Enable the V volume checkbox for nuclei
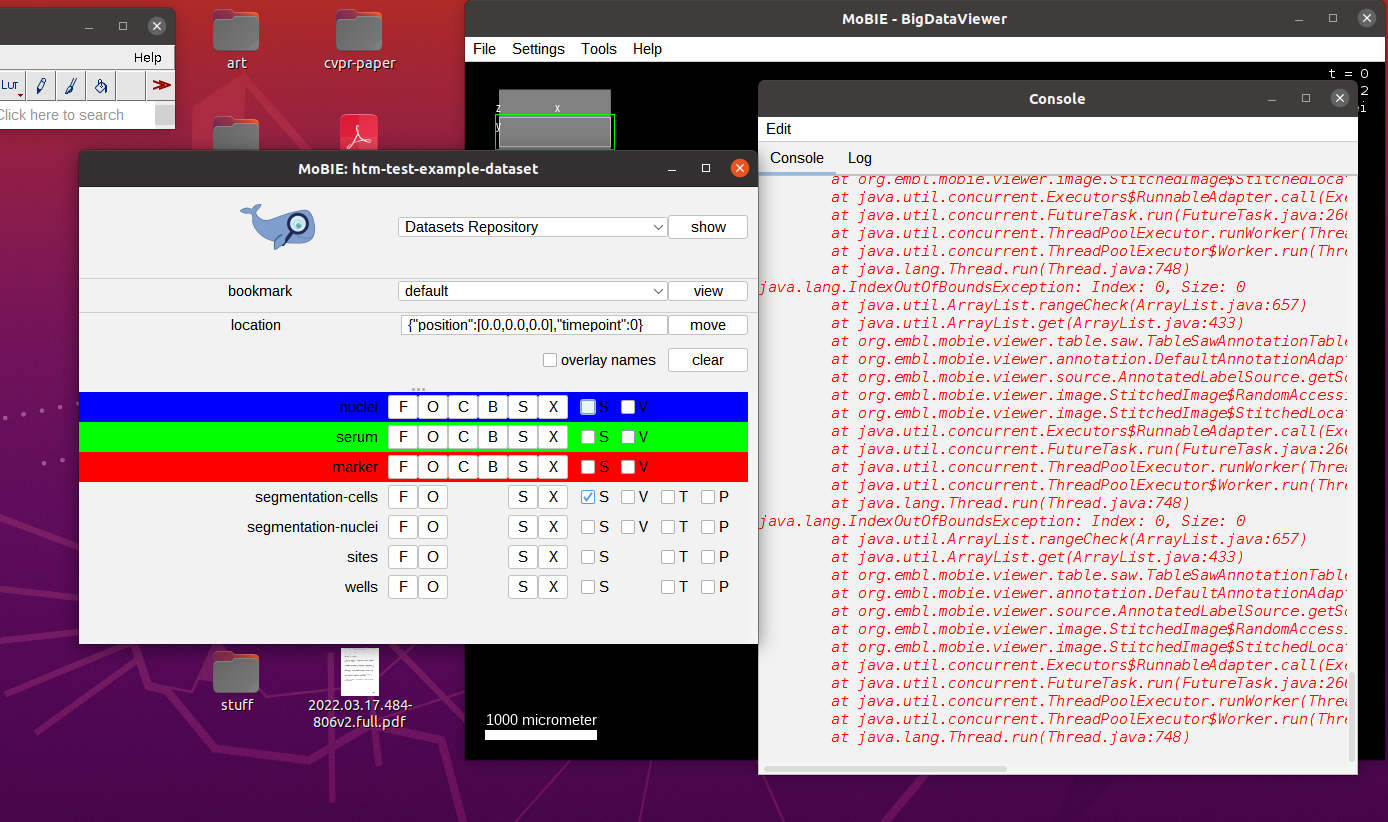 pos(629,406)
